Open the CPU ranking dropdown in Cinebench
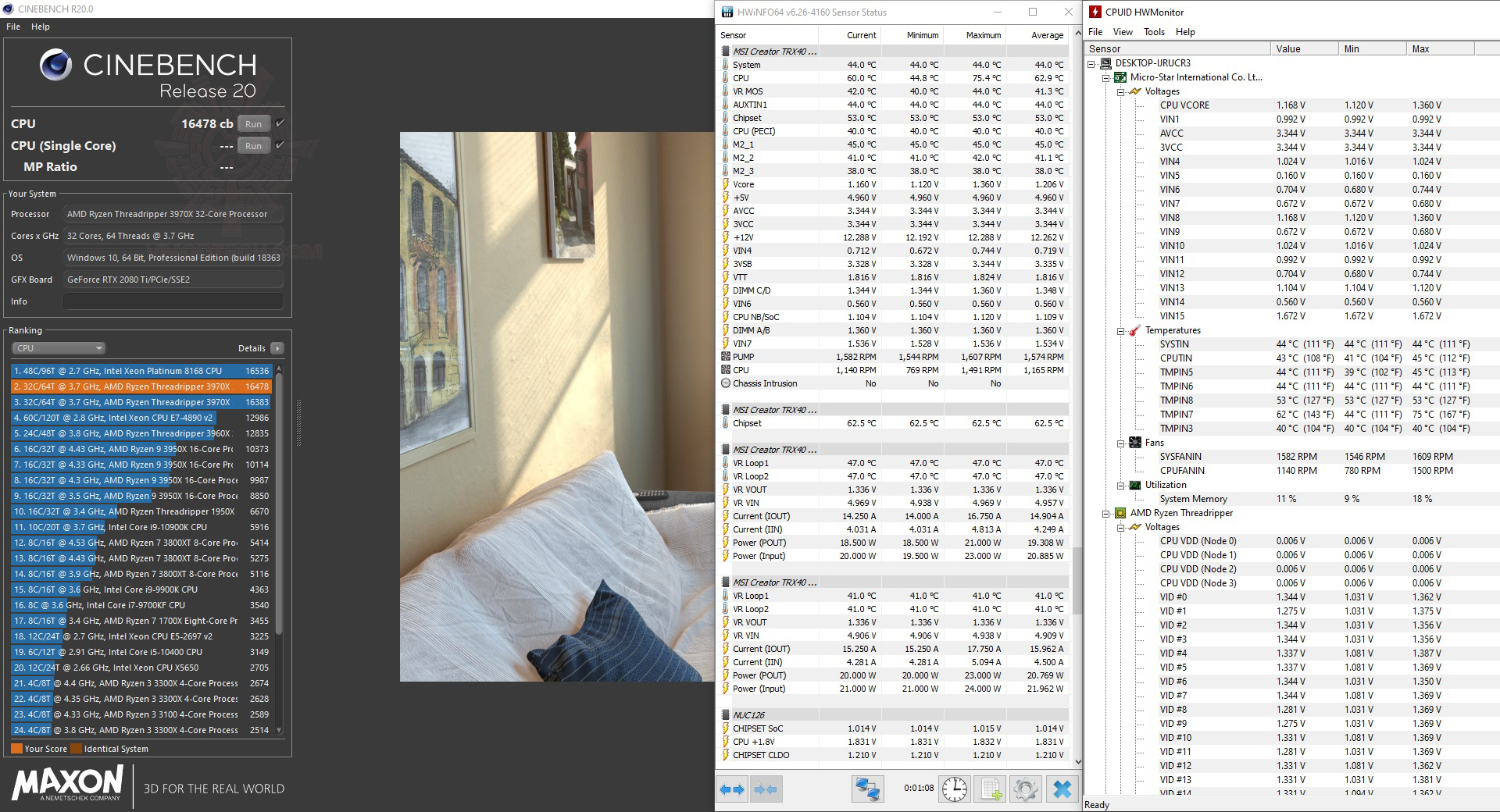The image size is (1500, 812). click(x=59, y=348)
